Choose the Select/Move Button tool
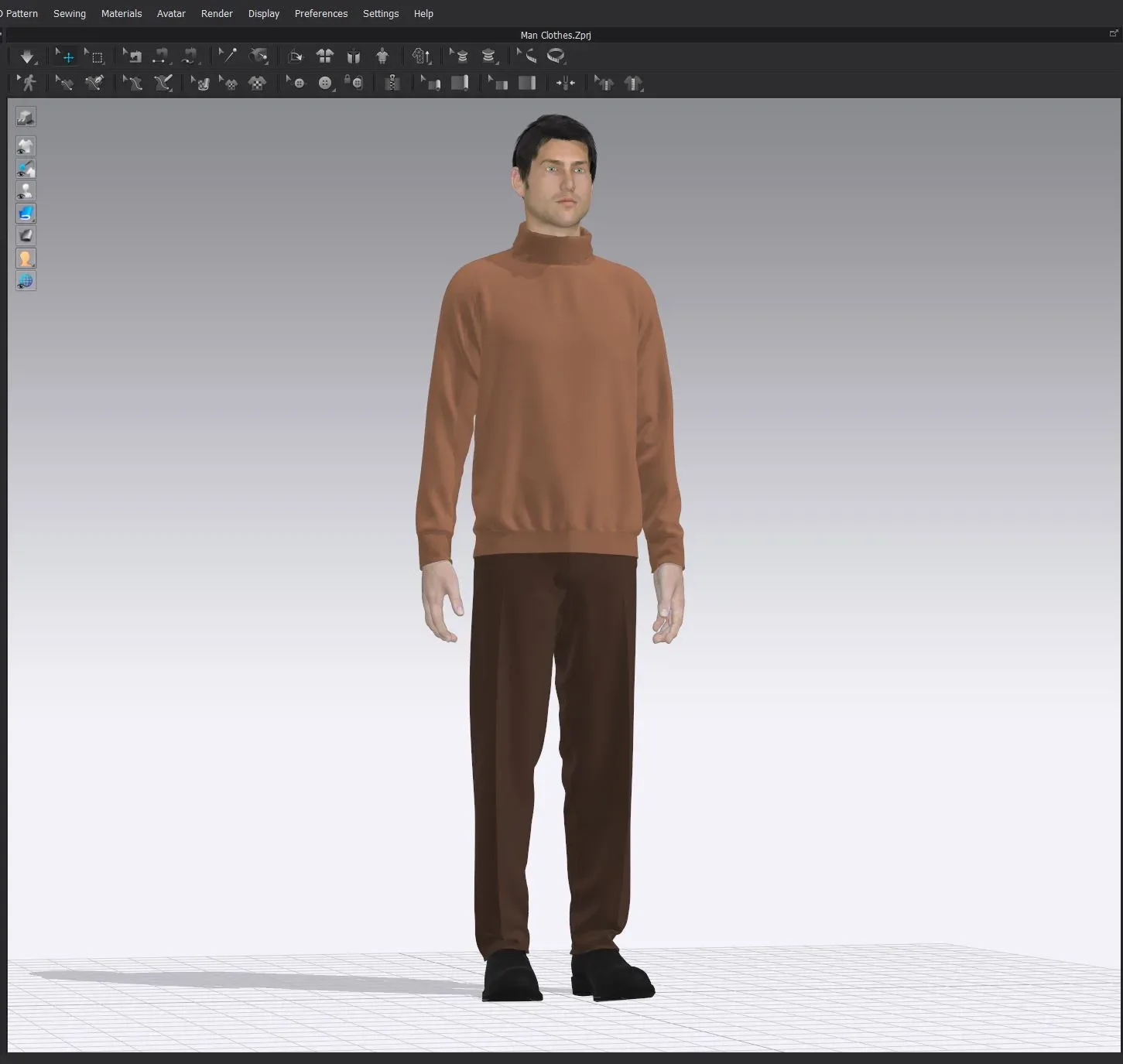 pos(296,83)
